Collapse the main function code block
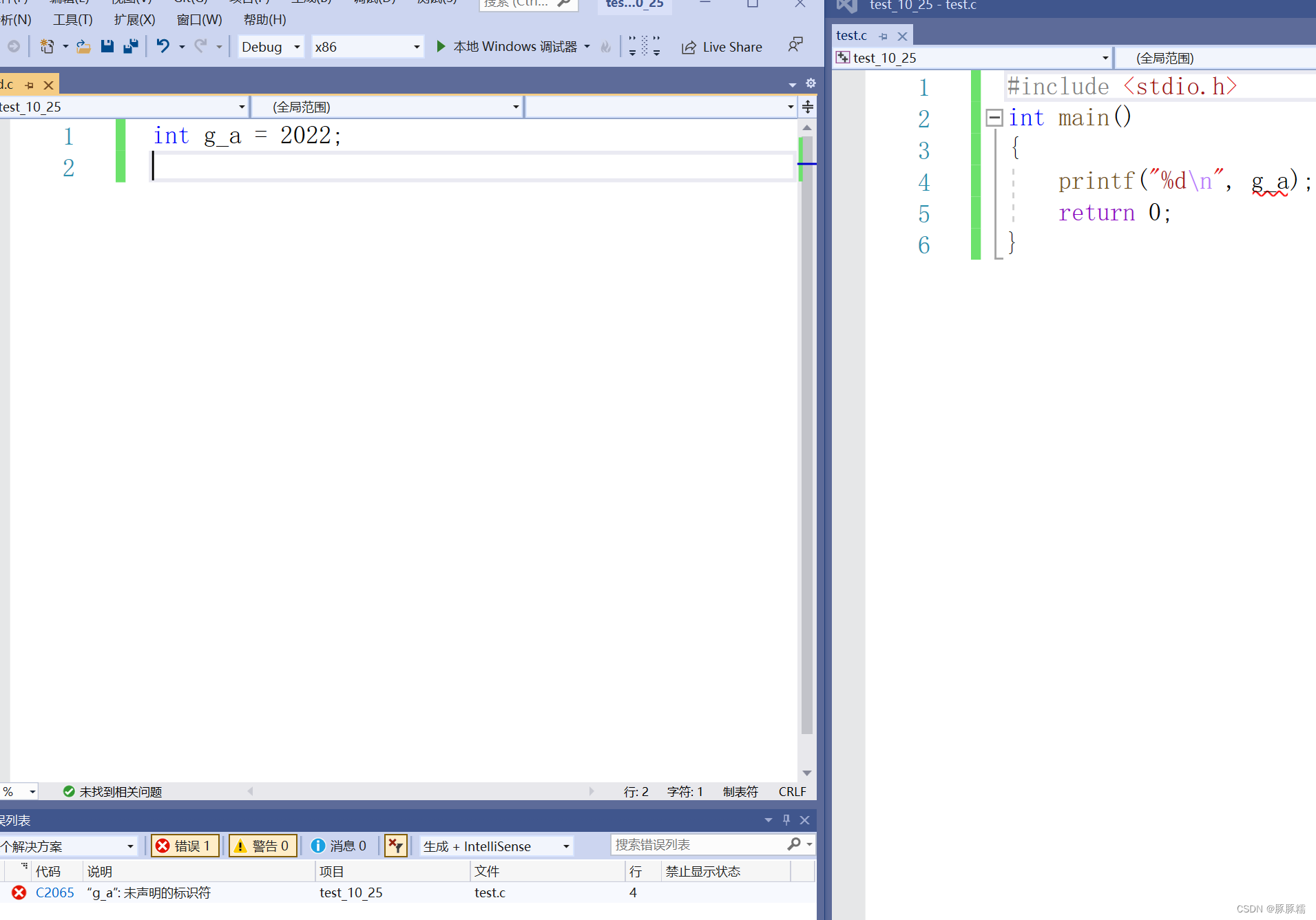Image resolution: width=1316 pixels, height=920 pixels. [994, 118]
